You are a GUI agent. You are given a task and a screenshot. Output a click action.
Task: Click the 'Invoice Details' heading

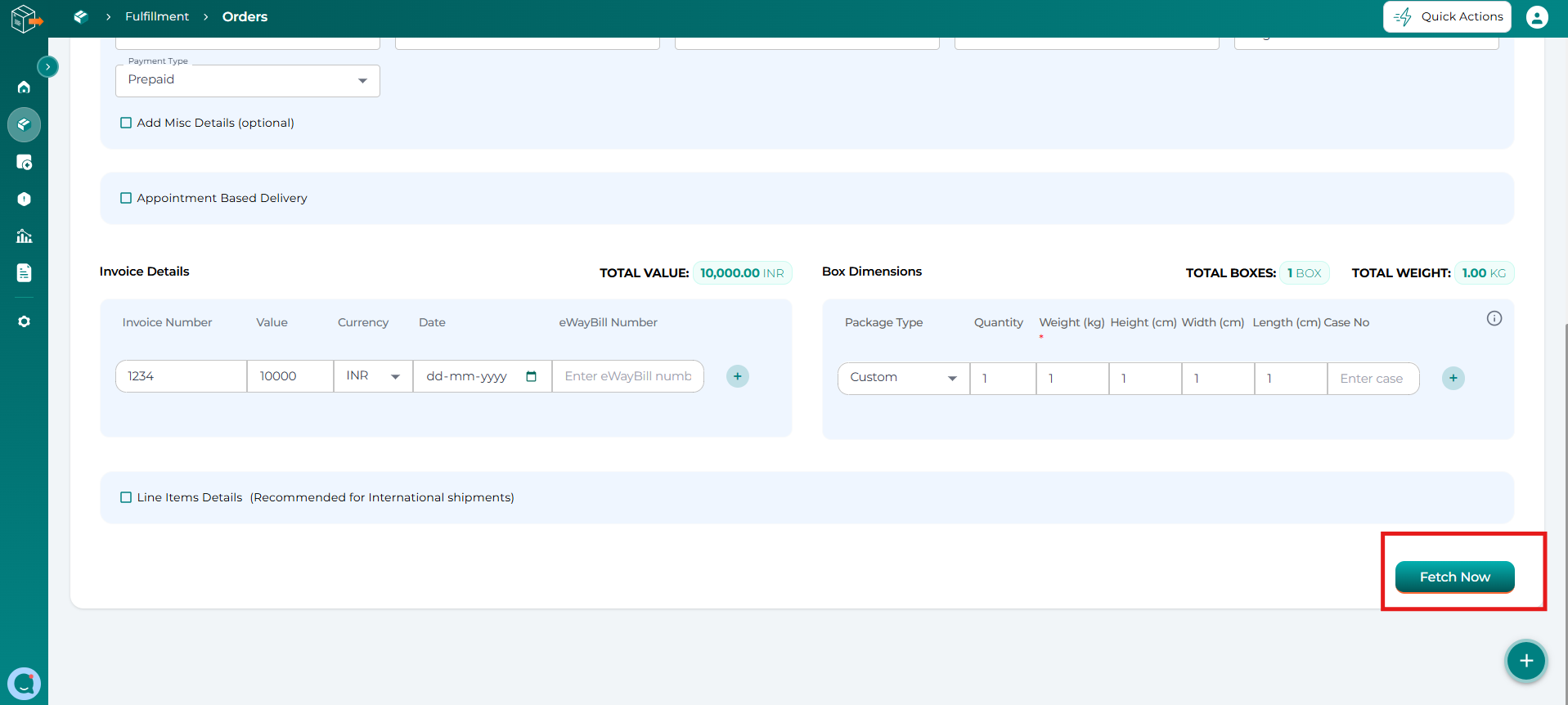tap(144, 272)
